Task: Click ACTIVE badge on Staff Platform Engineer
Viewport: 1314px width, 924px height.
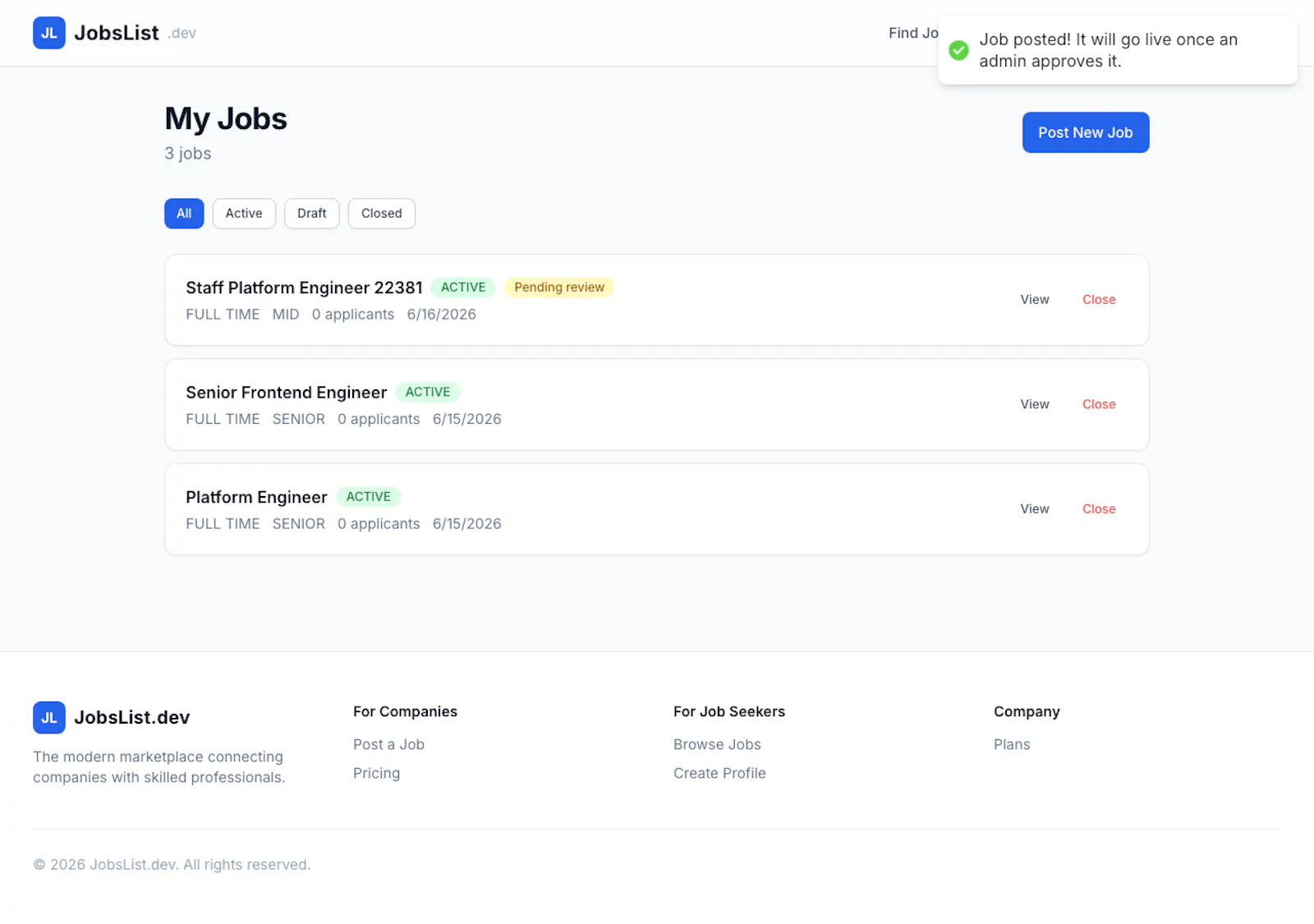Action: (463, 287)
